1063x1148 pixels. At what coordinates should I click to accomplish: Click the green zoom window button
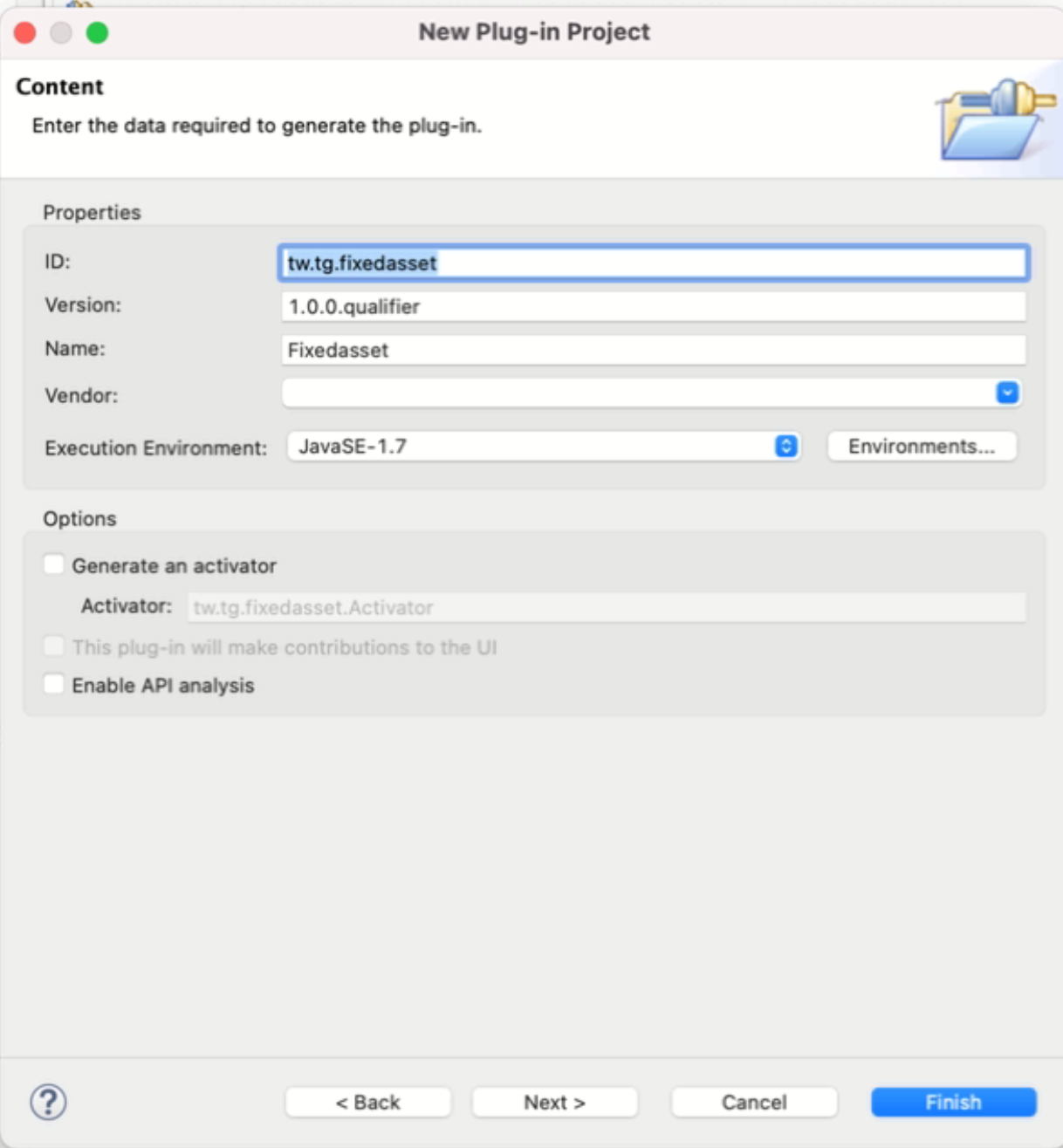tap(97, 33)
